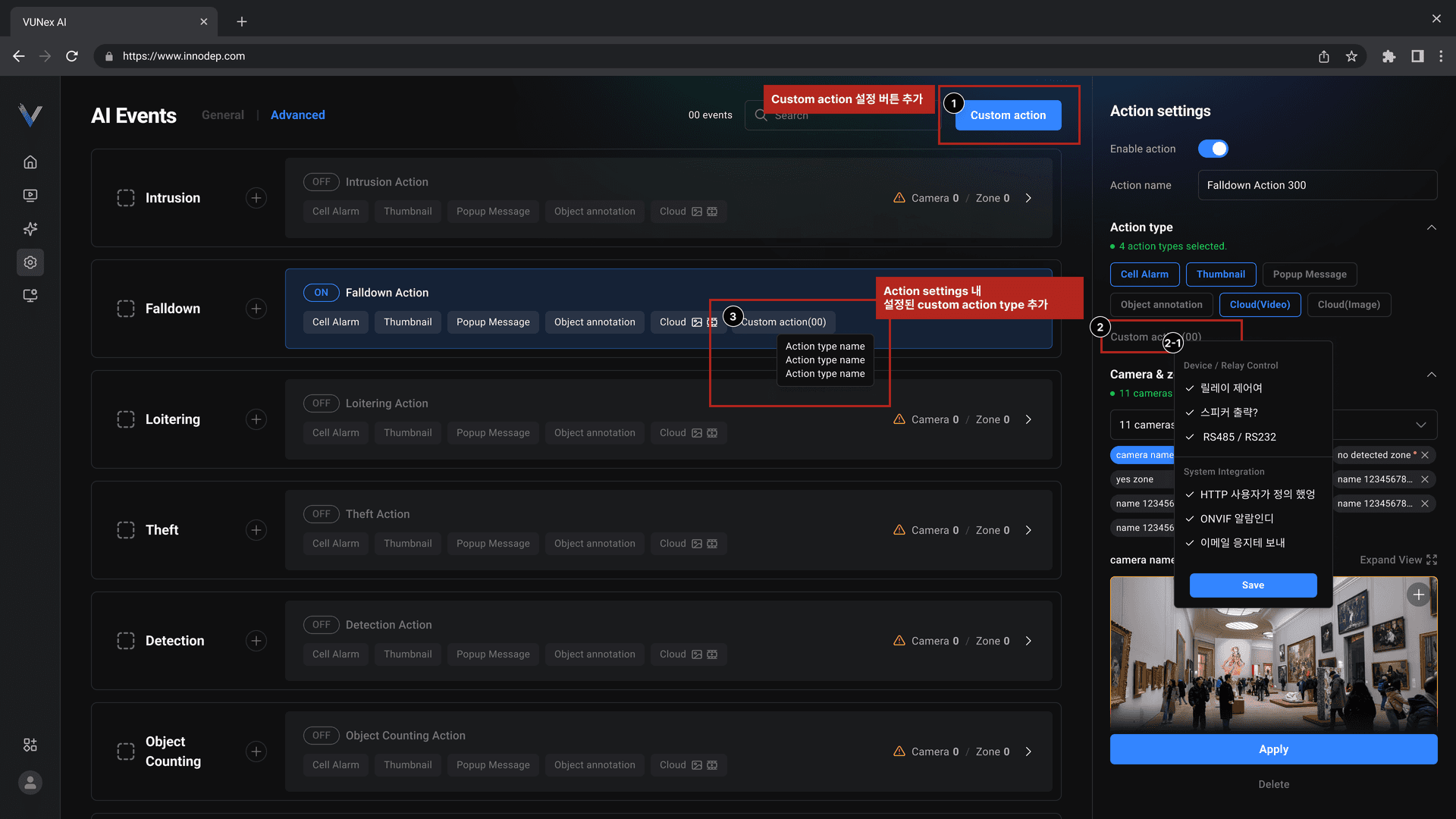Click the Action name input field
Screen dimensions: 1456x819
pos(1317,185)
